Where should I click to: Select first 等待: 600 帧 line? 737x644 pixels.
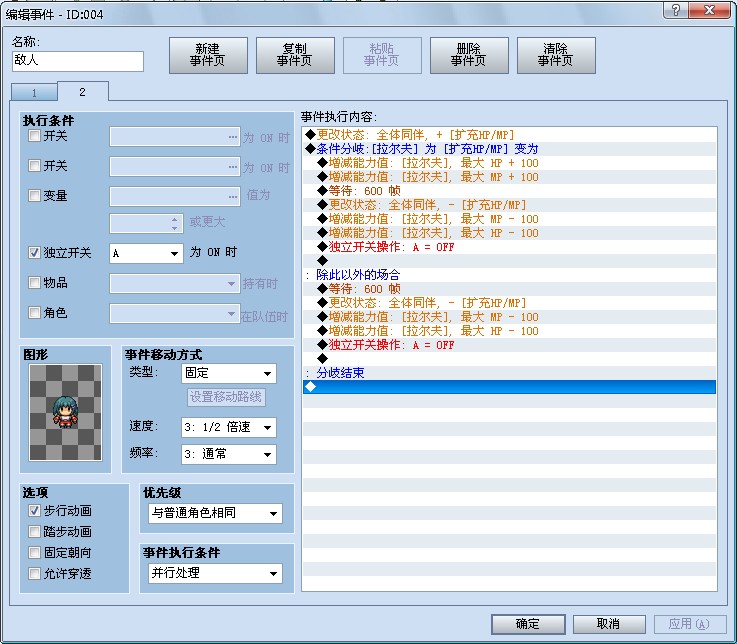[510, 191]
